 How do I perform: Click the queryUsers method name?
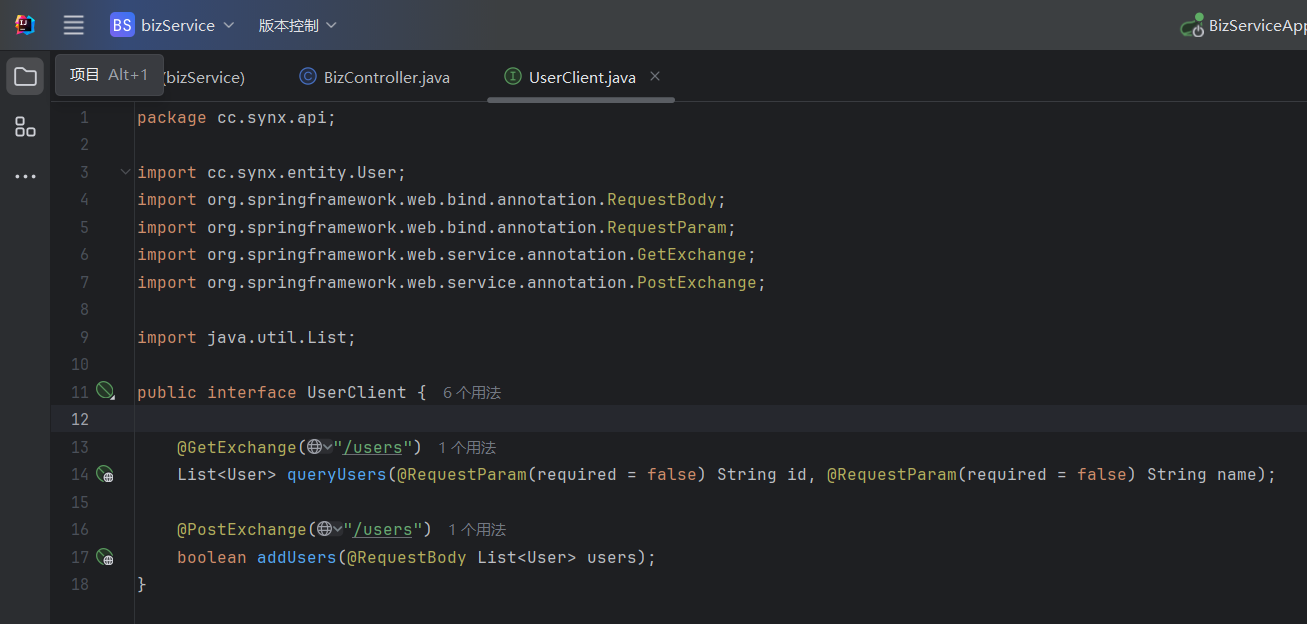[x=337, y=474]
